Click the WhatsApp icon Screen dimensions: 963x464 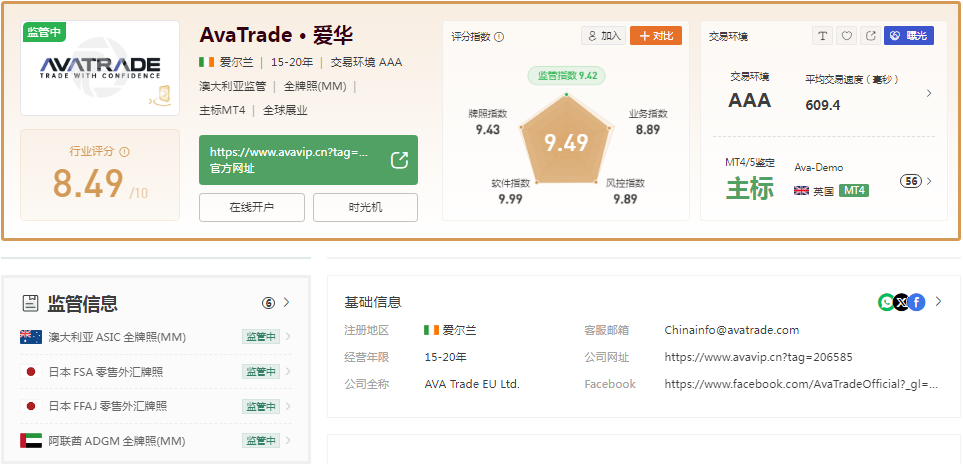pyautogui.click(x=886, y=302)
